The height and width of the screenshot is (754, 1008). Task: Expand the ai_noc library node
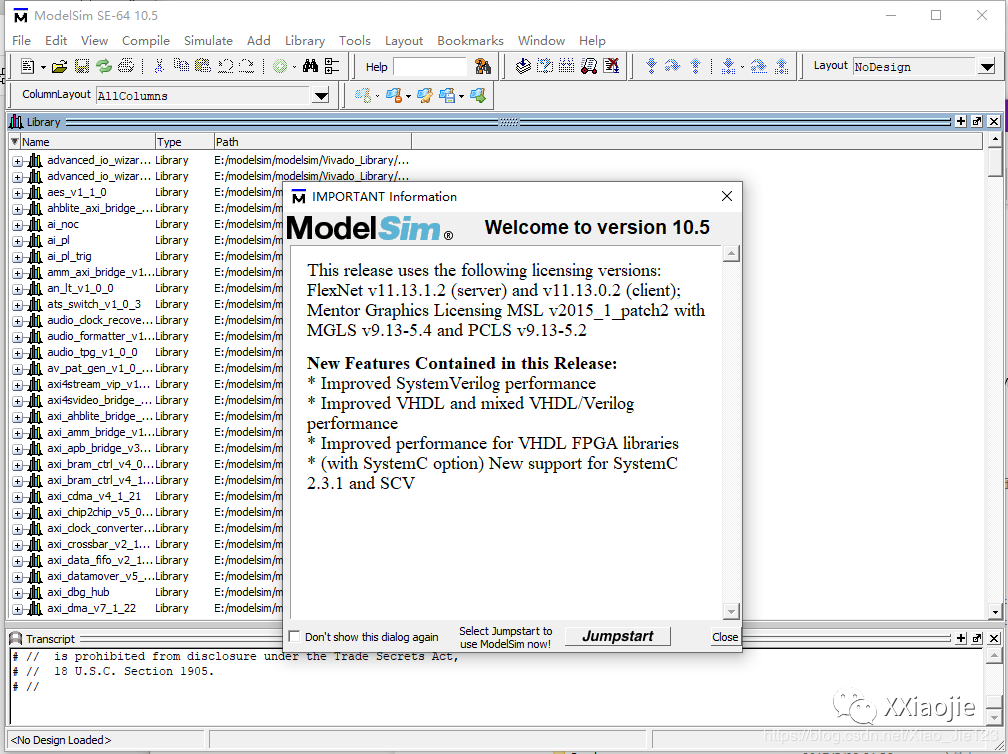coord(17,225)
